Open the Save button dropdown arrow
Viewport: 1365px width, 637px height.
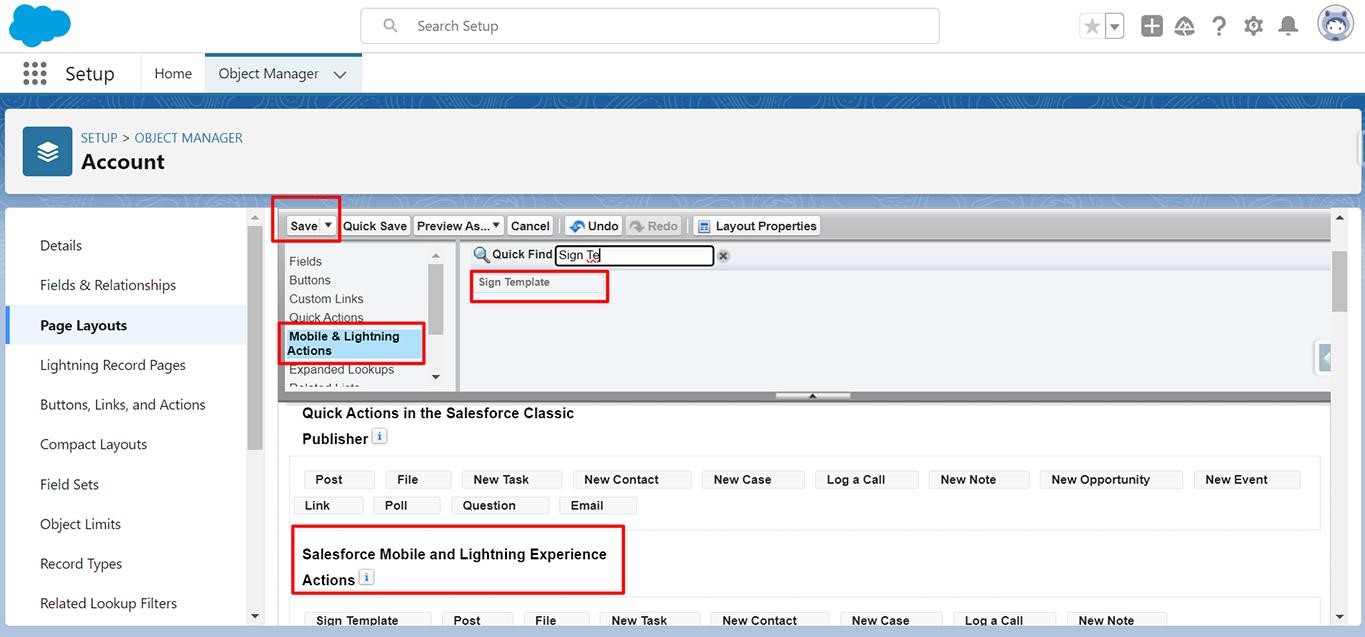(328, 226)
